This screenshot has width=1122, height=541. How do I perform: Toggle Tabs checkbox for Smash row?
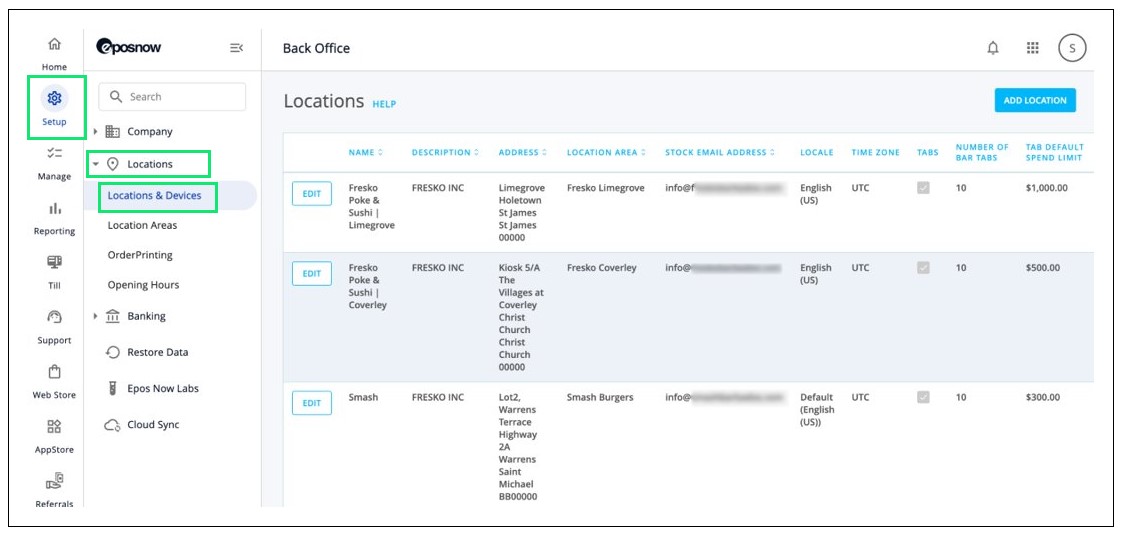[x=923, y=397]
